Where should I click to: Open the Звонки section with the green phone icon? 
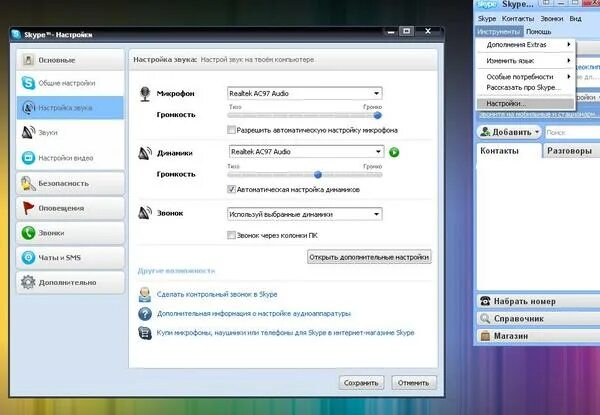click(70, 233)
